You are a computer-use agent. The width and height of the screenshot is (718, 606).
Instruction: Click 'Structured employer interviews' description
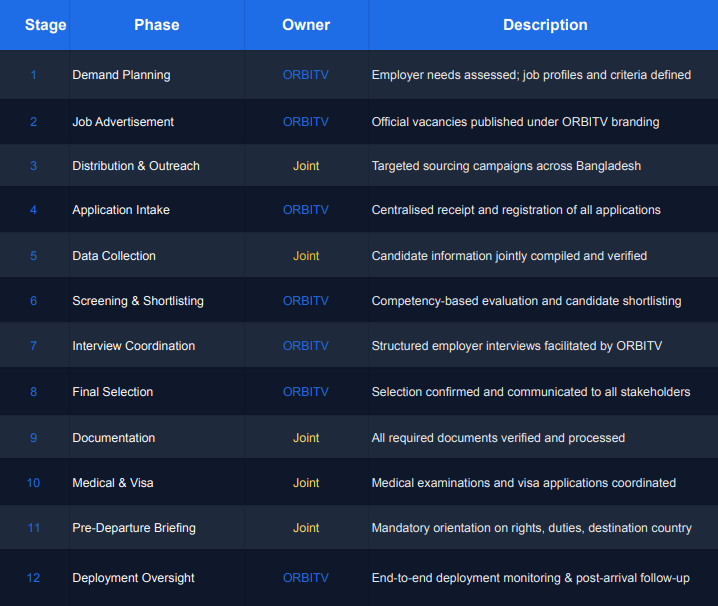click(517, 346)
